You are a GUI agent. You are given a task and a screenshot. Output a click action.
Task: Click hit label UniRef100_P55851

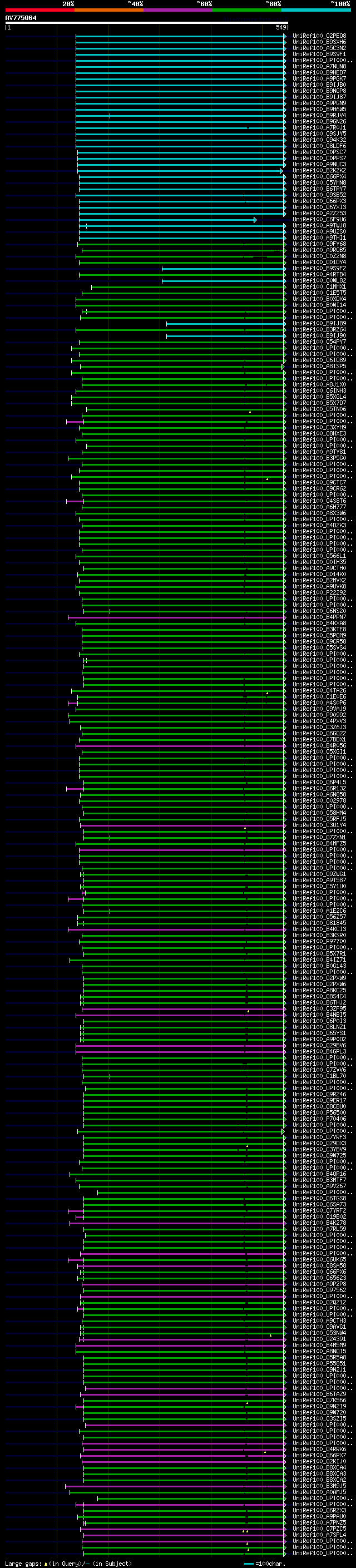click(x=319, y=1364)
